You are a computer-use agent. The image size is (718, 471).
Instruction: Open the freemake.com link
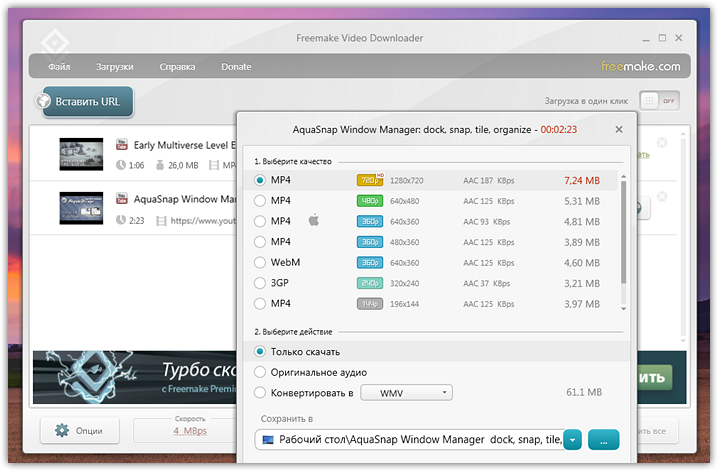(641, 66)
